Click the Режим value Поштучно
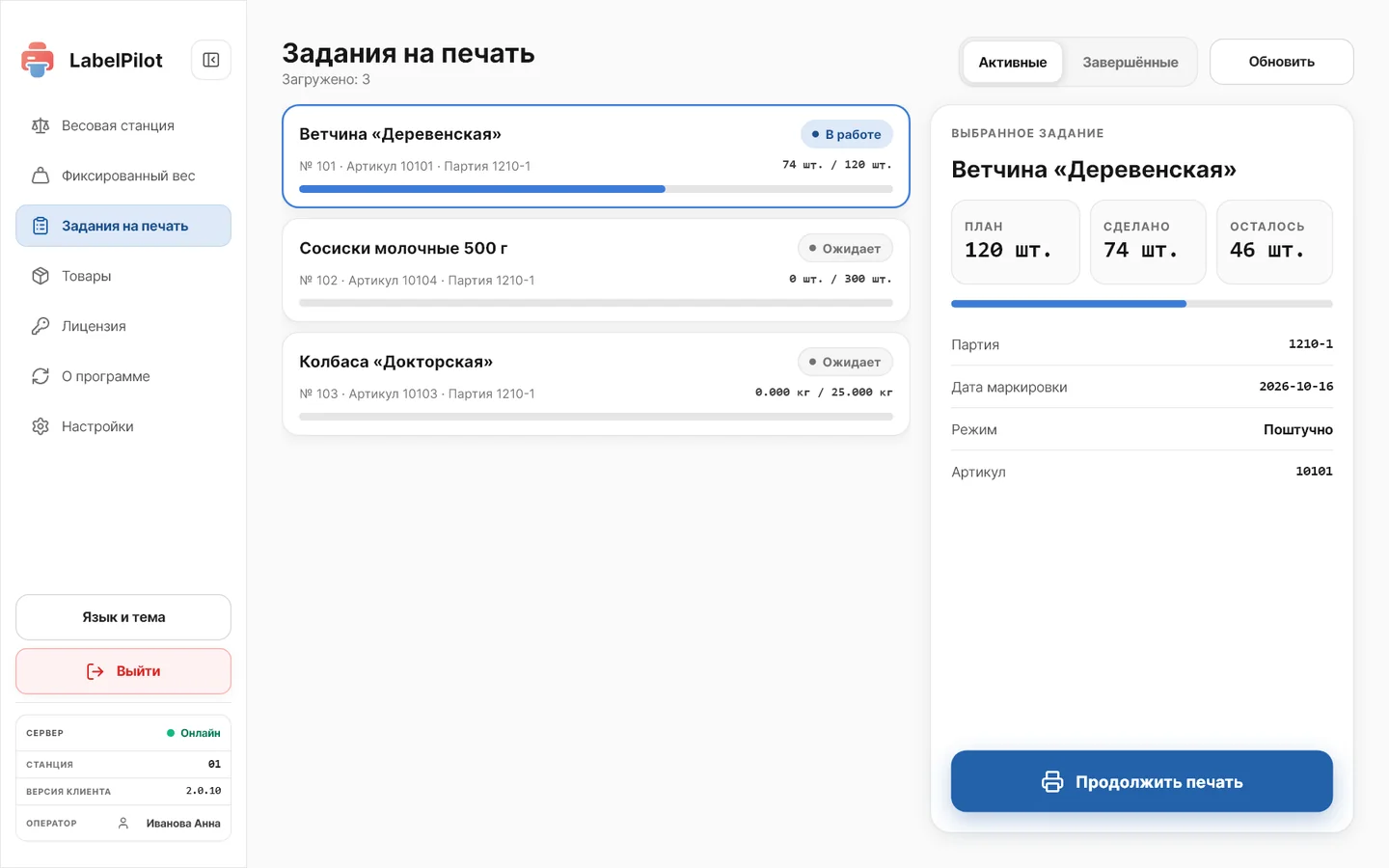The width and height of the screenshot is (1389, 868). [x=1298, y=429]
